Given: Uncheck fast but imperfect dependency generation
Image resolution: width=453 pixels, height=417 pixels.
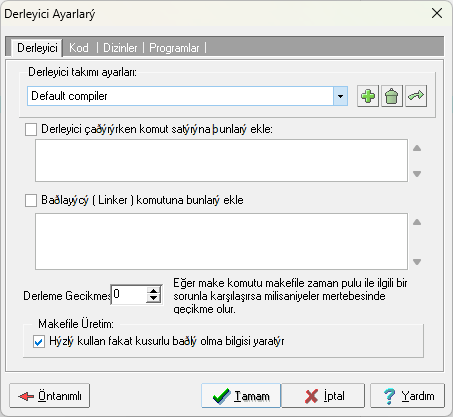Looking at the screenshot, I should tap(39, 342).
